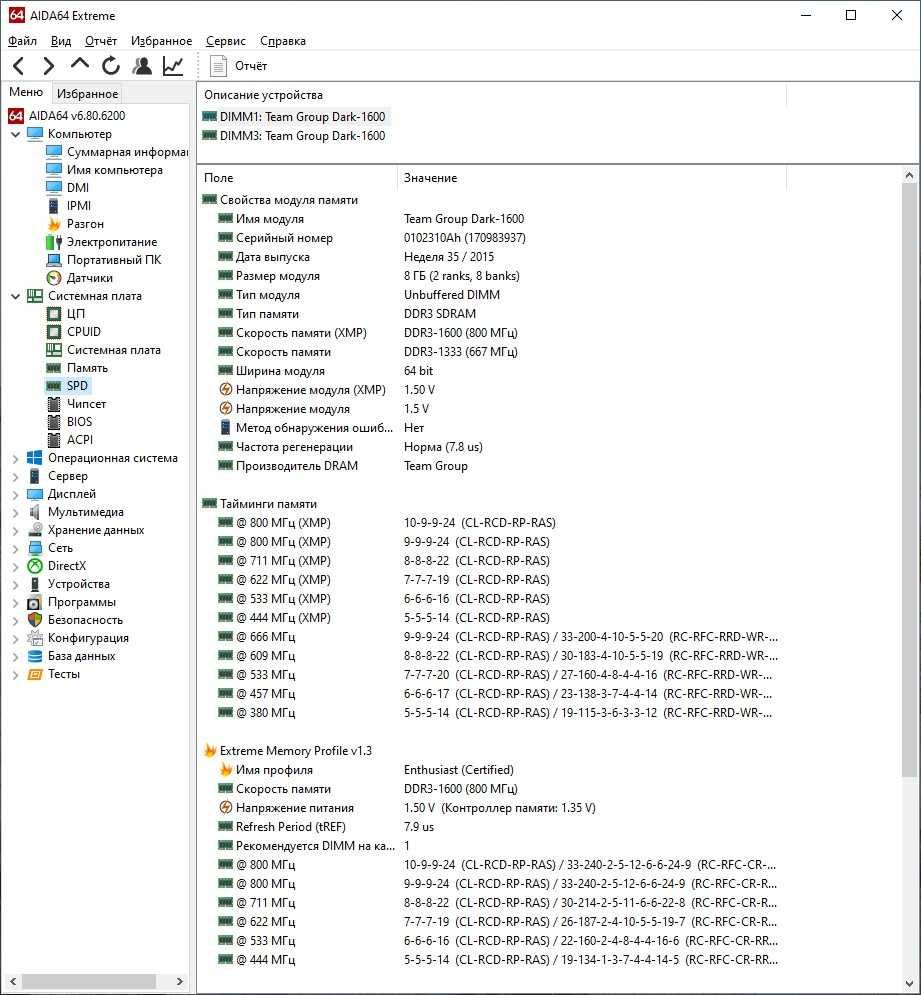Open the user icon in the toolbar

point(142,65)
